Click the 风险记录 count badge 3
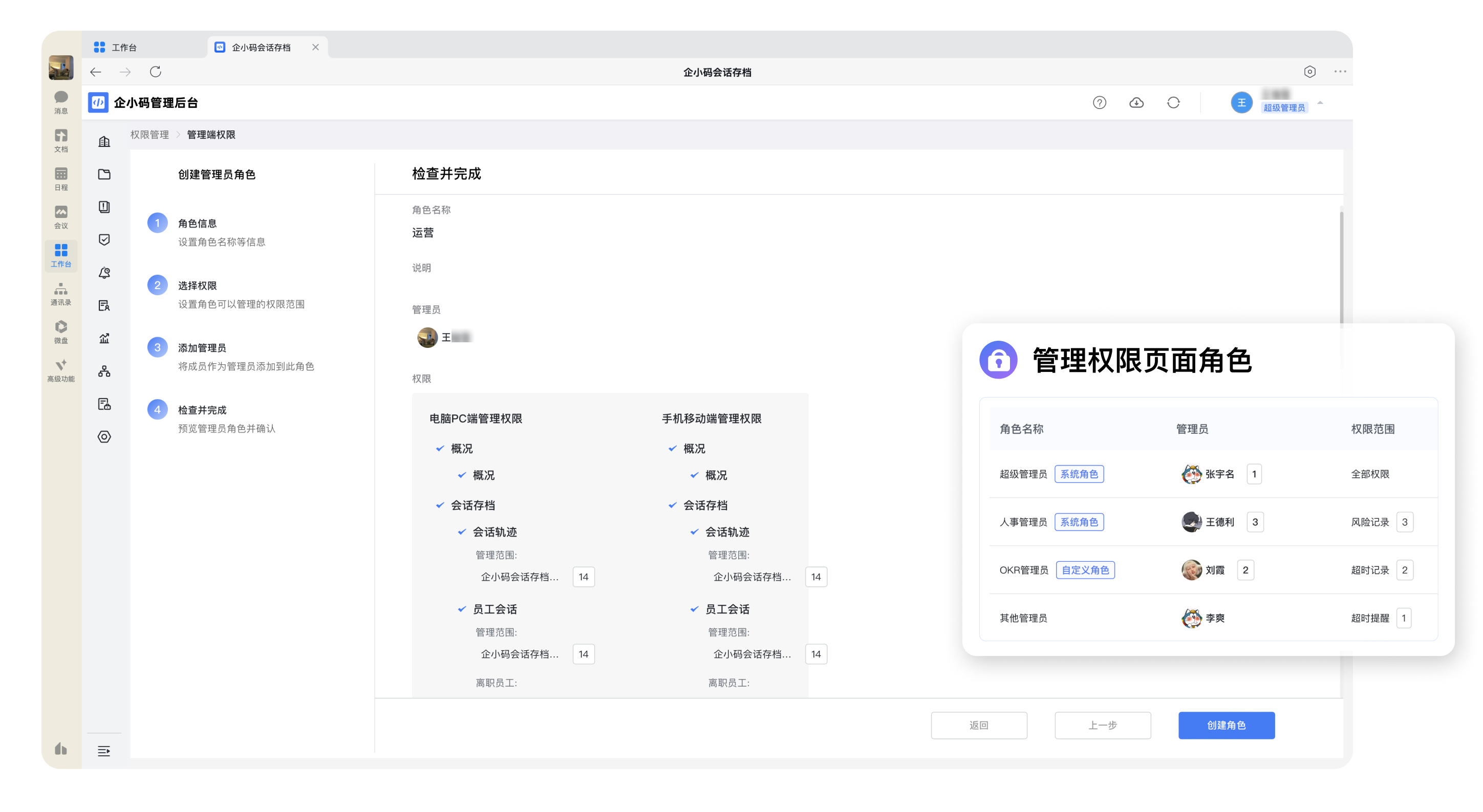1483x812 pixels. tap(1404, 522)
